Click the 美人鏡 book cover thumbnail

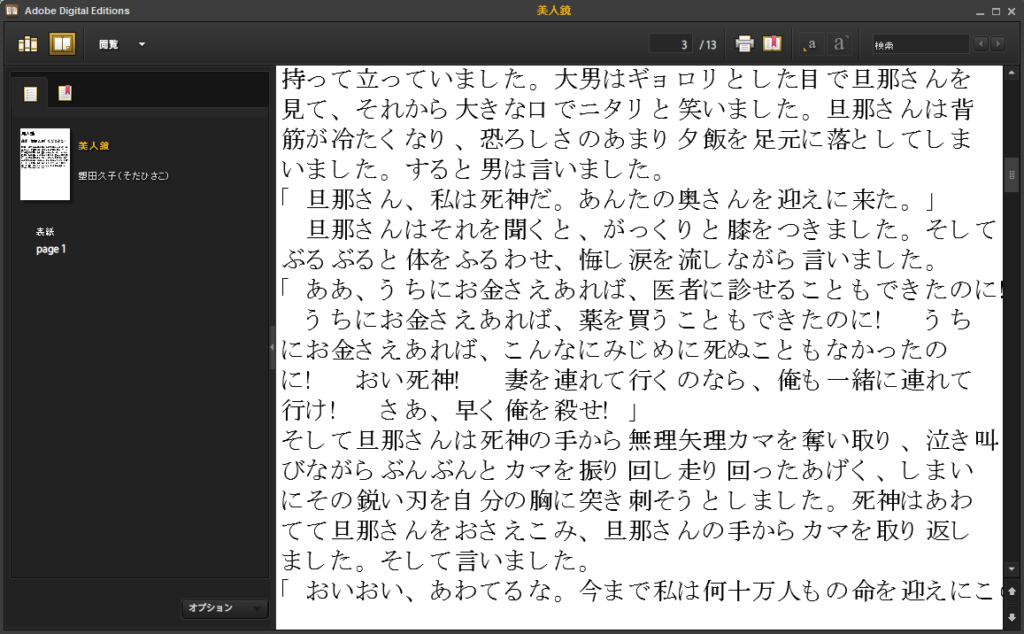45,164
